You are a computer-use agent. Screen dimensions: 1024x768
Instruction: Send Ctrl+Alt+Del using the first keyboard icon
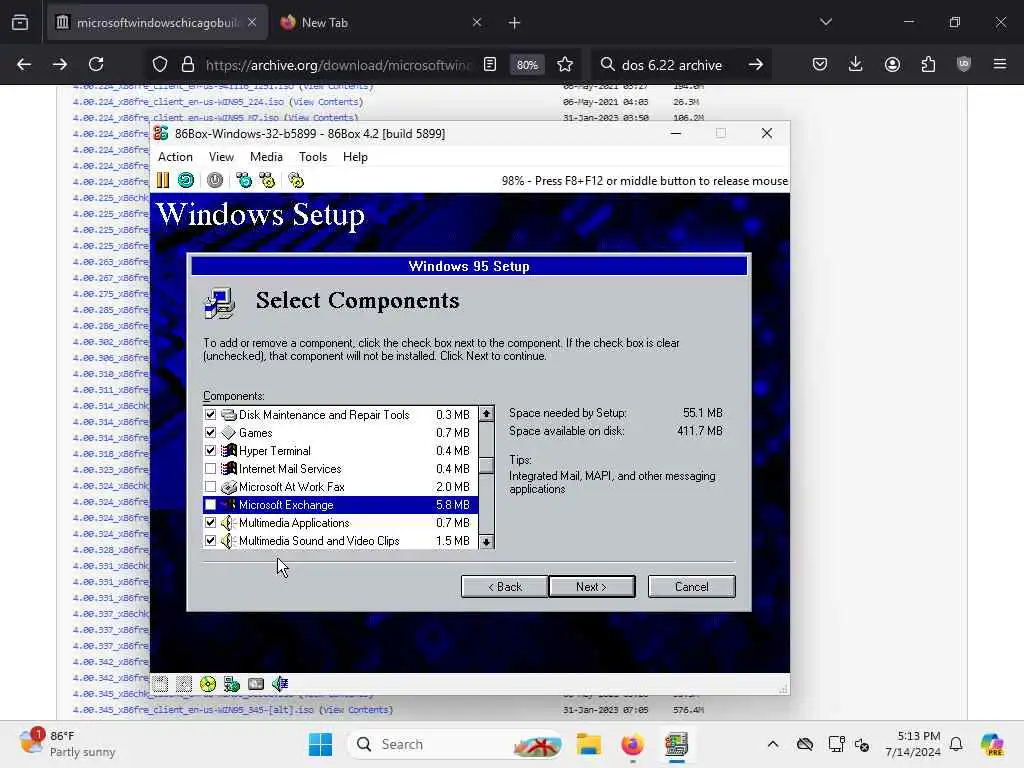[x=244, y=180]
